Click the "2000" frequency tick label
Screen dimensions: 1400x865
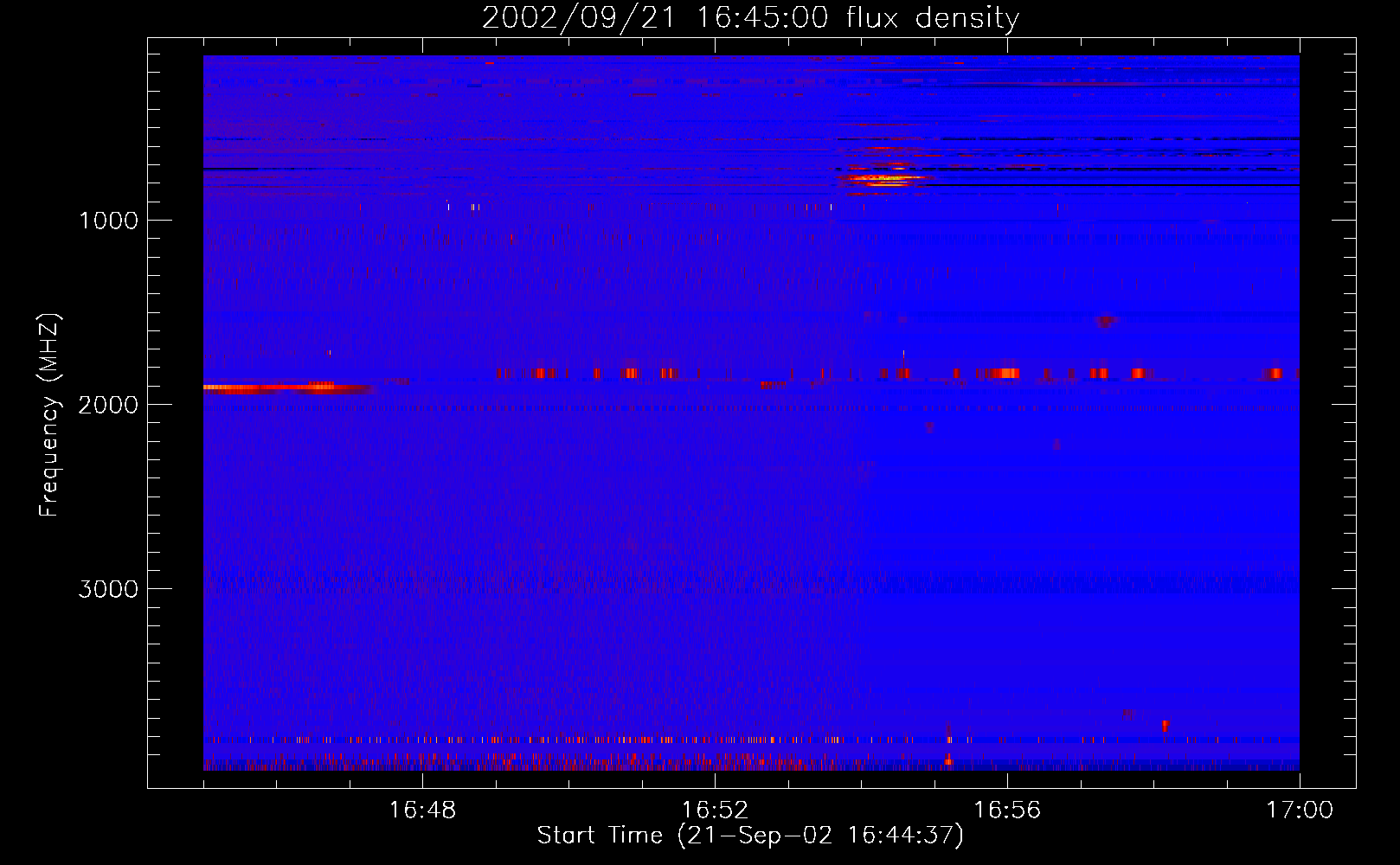tap(108, 405)
